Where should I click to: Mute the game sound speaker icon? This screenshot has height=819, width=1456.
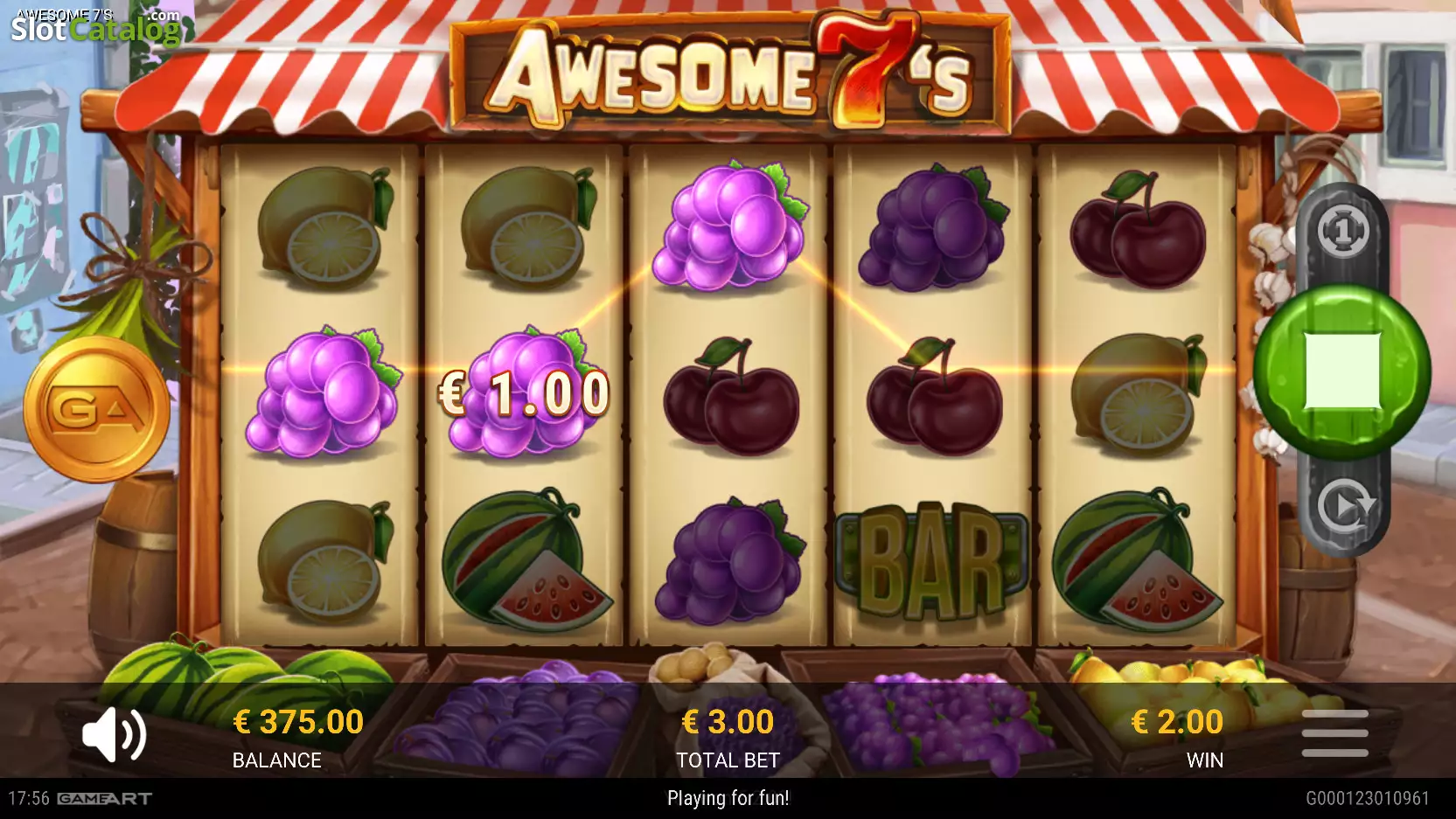click(x=114, y=735)
